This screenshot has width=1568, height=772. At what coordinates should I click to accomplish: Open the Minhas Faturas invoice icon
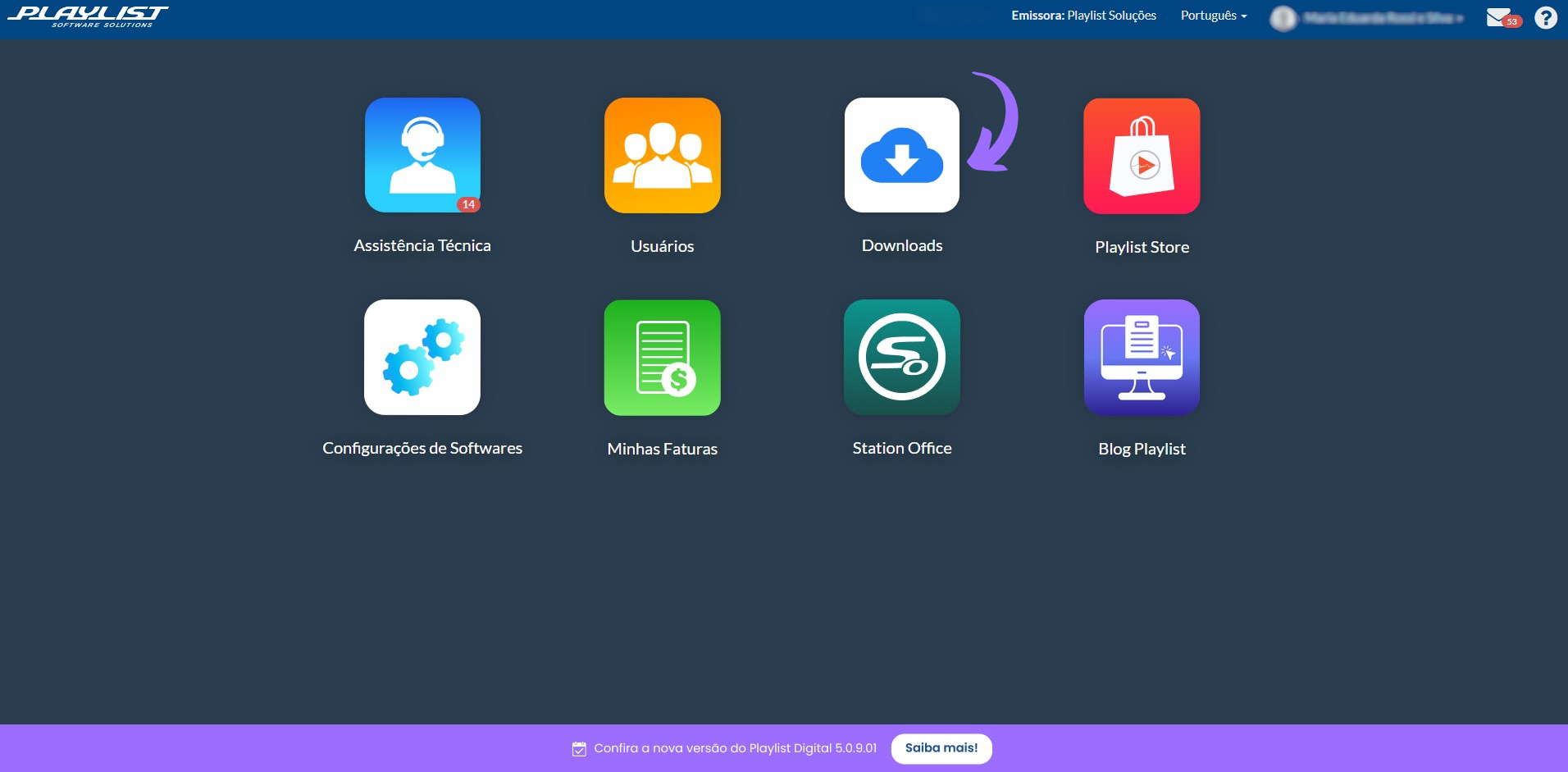[x=662, y=357]
